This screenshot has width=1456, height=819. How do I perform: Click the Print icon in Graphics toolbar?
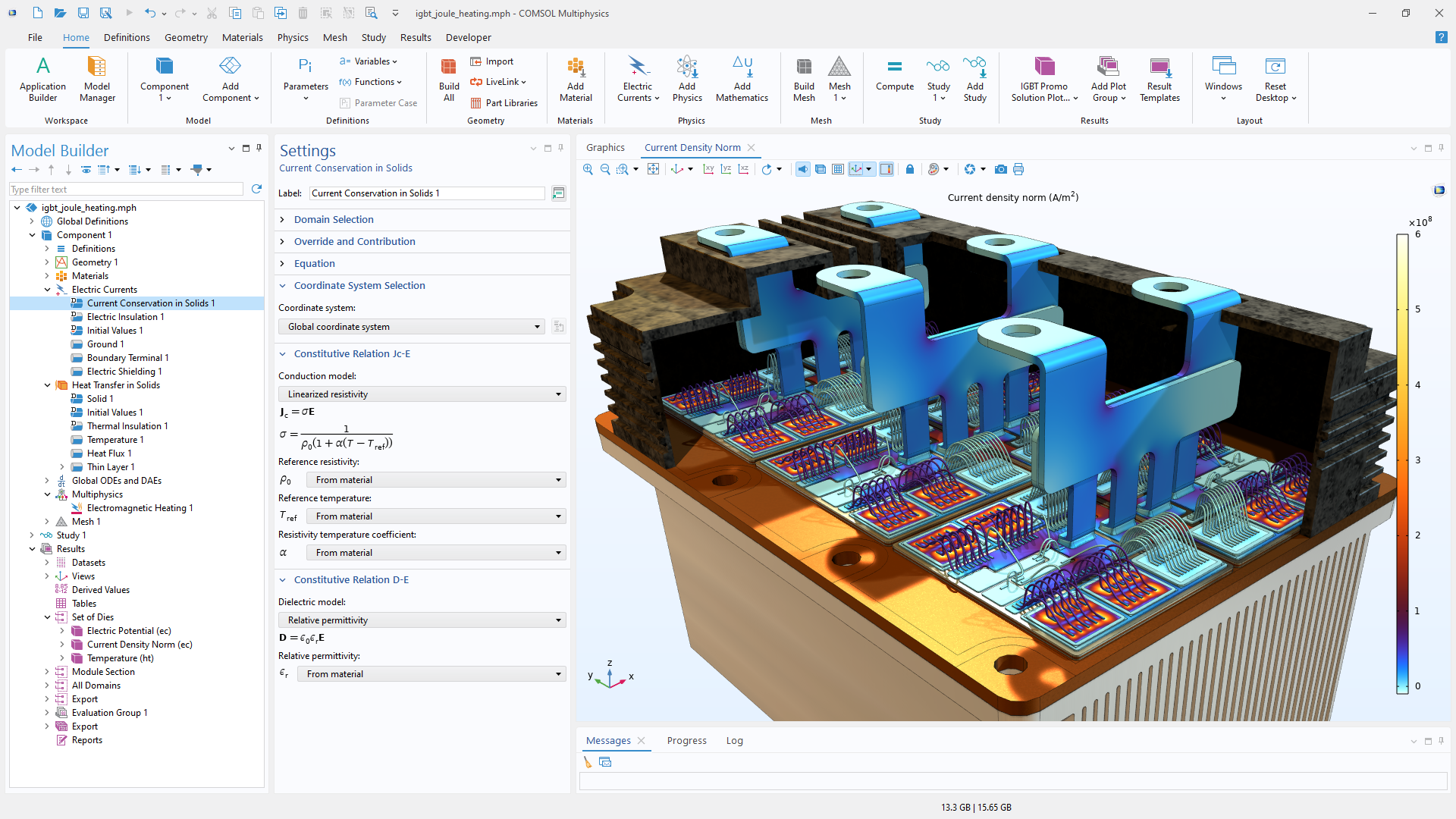pyautogui.click(x=1018, y=169)
